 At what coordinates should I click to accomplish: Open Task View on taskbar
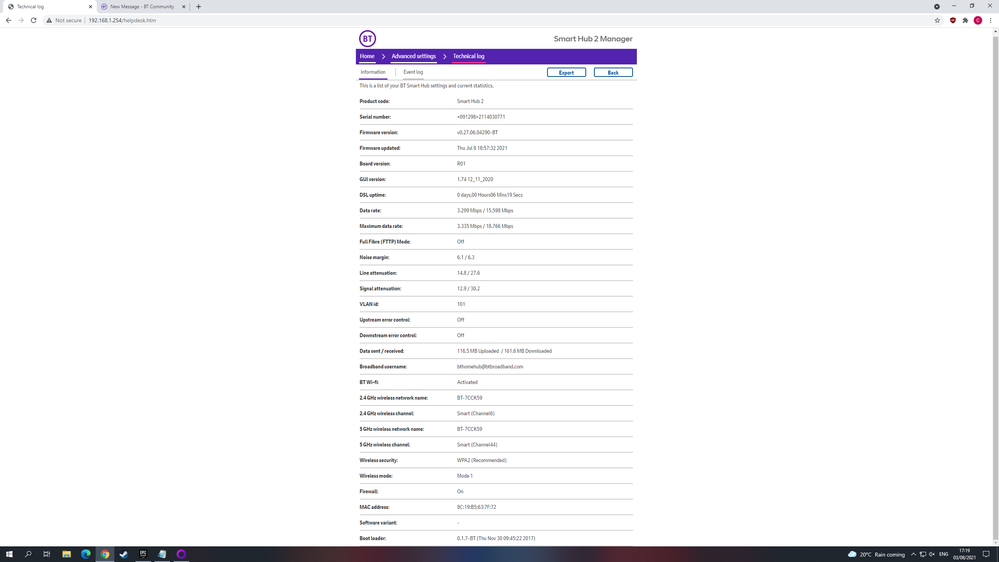(x=47, y=554)
